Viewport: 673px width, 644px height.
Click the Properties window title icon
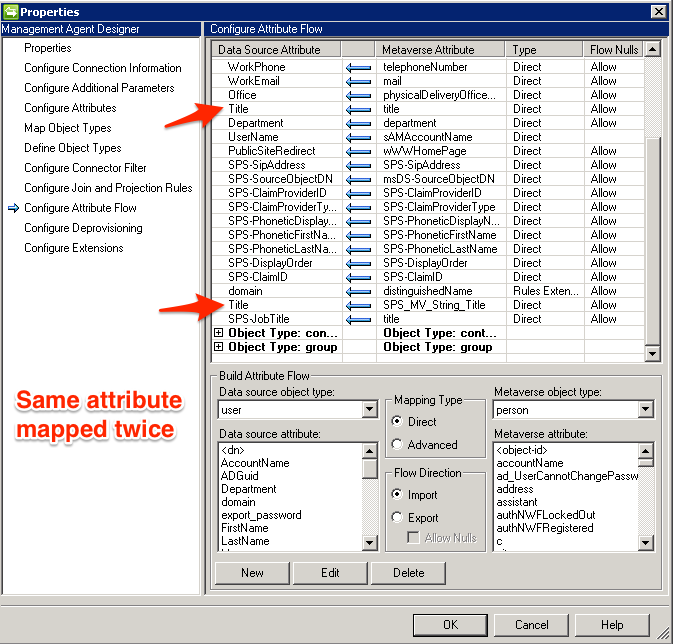click(10, 12)
